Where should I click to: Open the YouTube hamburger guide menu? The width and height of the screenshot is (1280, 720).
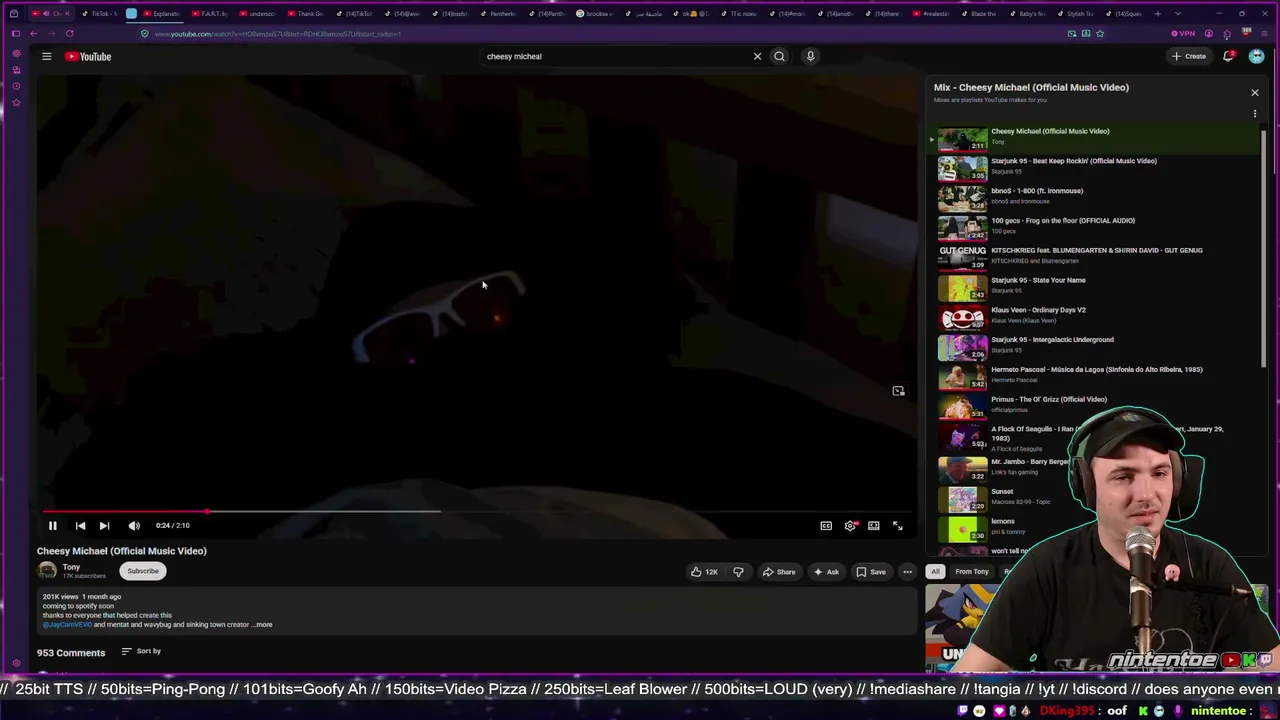pos(46,56)
